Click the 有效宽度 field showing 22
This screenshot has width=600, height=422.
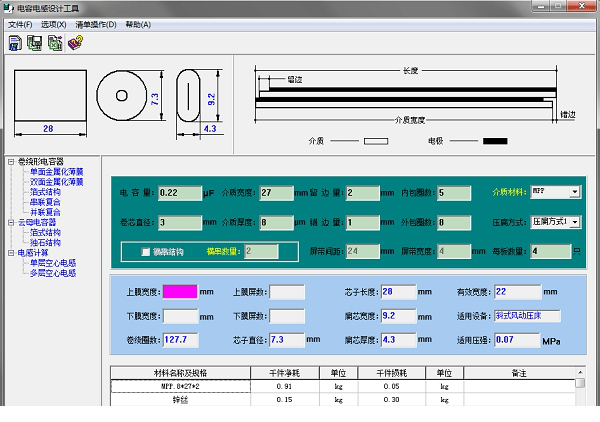coord(518,292)
